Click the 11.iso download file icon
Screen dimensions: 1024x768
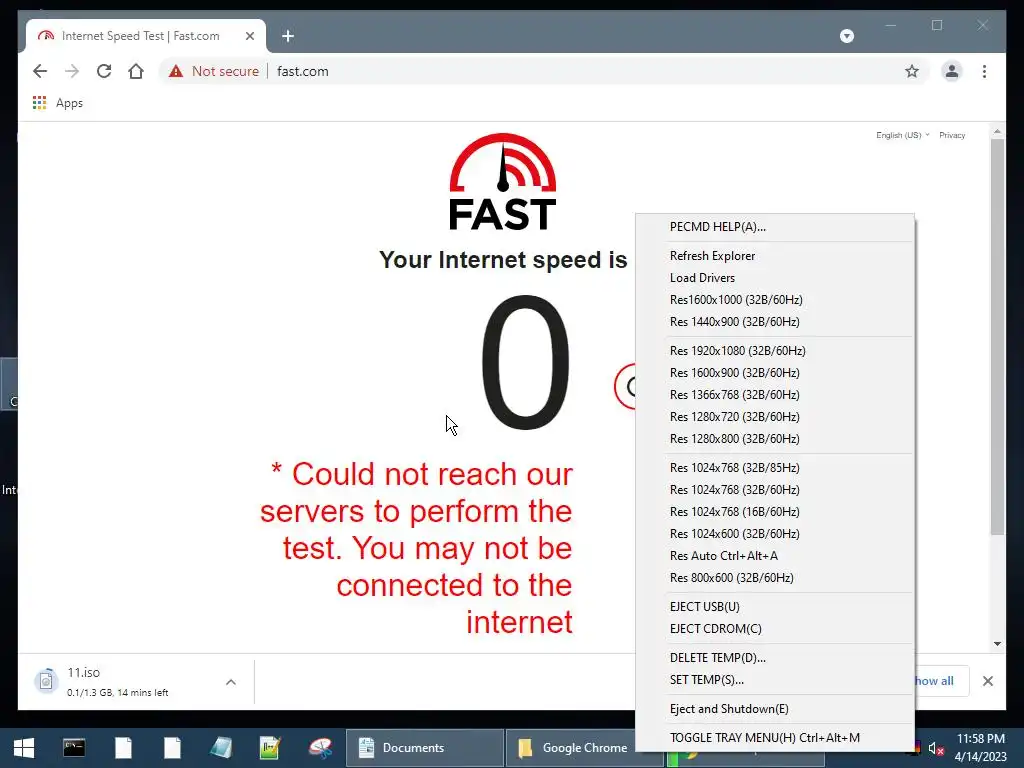point(46,681)
